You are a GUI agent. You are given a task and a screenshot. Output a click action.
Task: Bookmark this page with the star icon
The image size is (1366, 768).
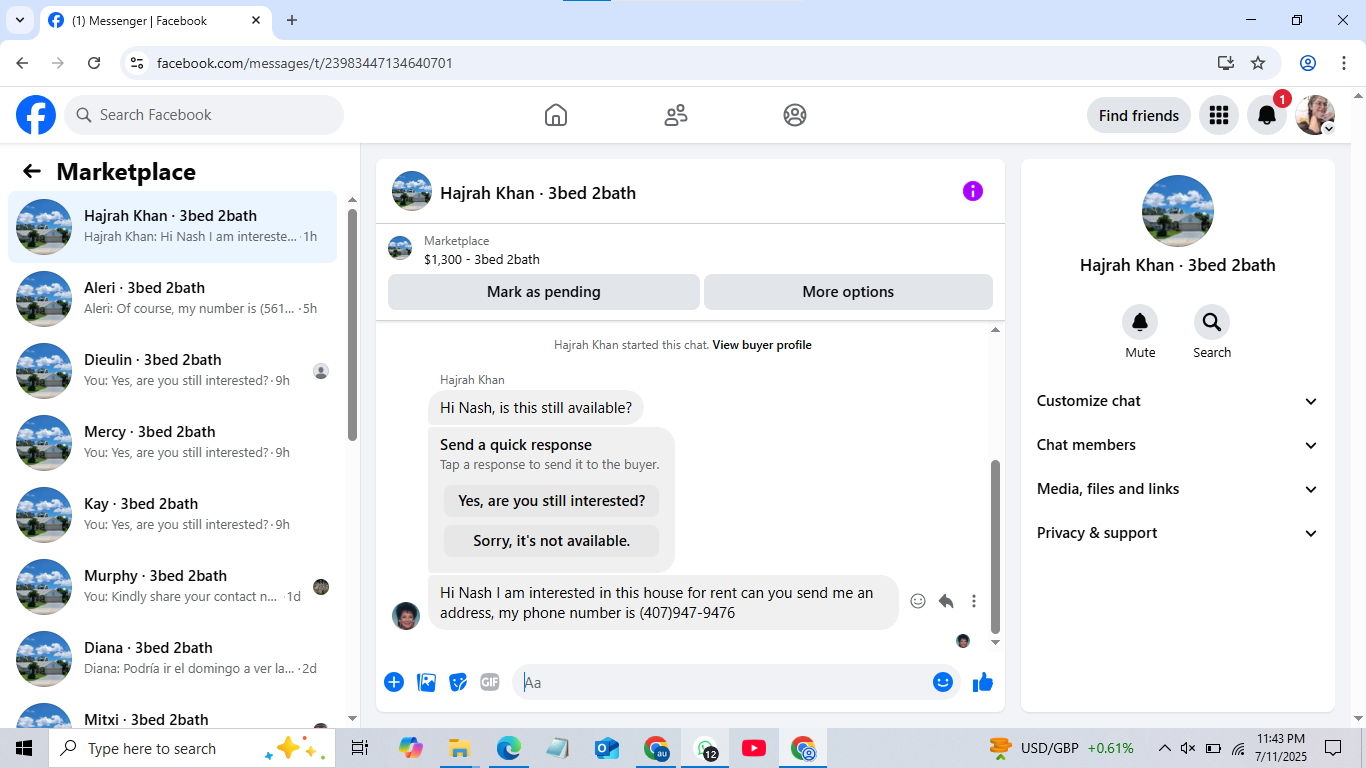click(1258, 63)
